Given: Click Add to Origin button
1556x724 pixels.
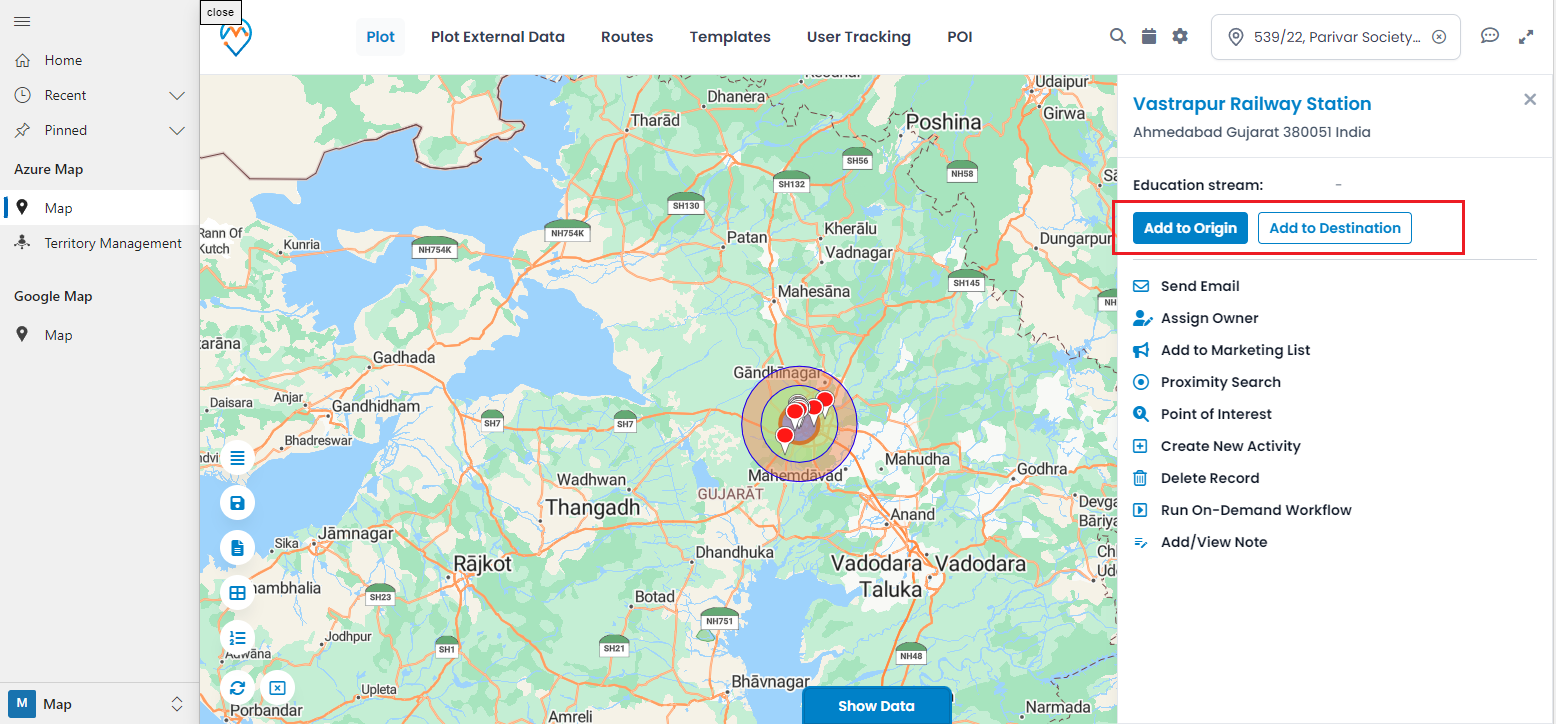Looking at the screenshot, I should click(1190, 228).
